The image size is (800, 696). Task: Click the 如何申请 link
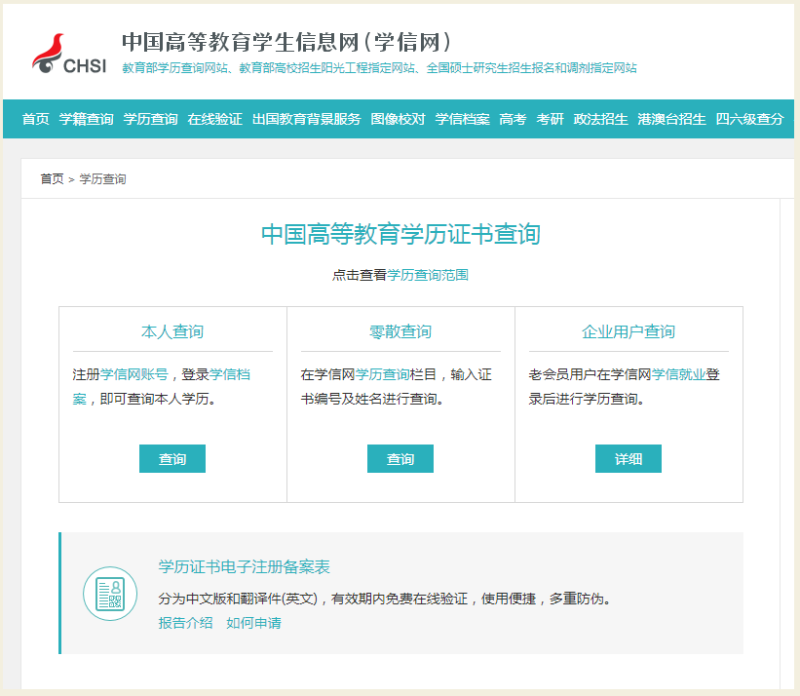click(x=253, y=623)
